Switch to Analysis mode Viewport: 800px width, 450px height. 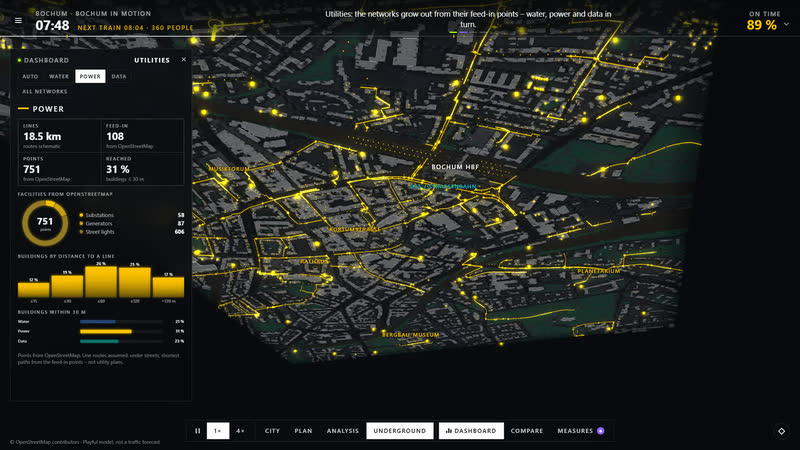pos(343,431)
